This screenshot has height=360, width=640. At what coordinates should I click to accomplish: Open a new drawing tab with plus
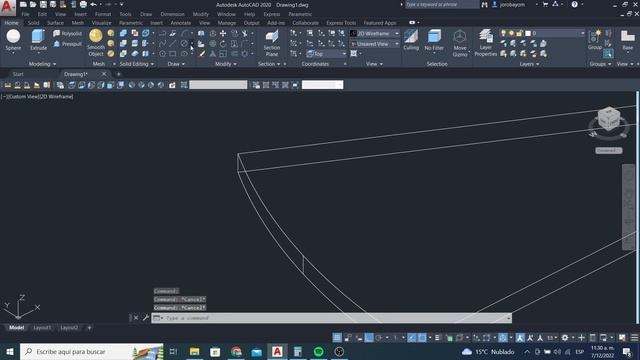point(118,74)
